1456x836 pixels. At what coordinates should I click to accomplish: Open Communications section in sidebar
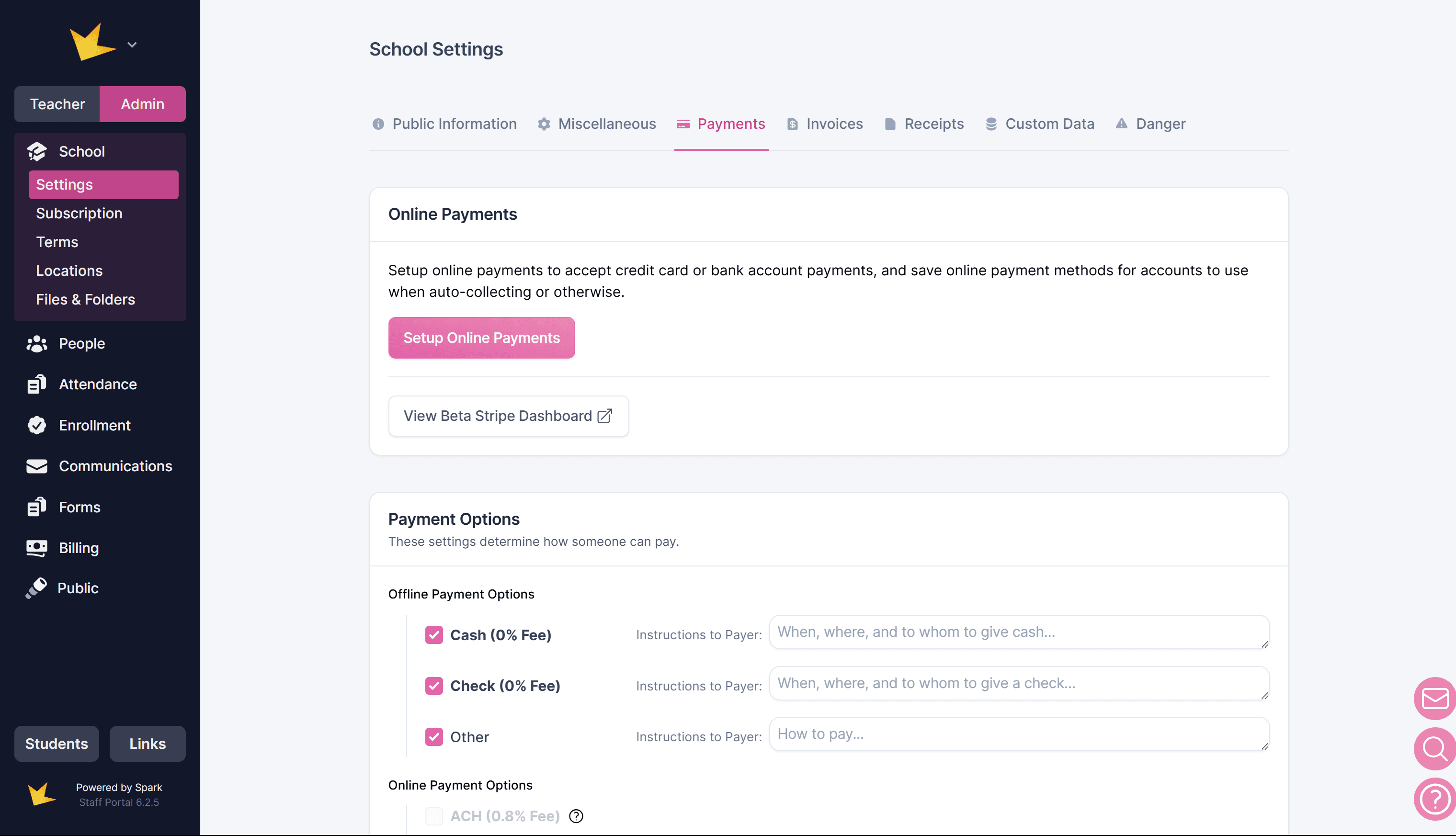coord(115,466)
